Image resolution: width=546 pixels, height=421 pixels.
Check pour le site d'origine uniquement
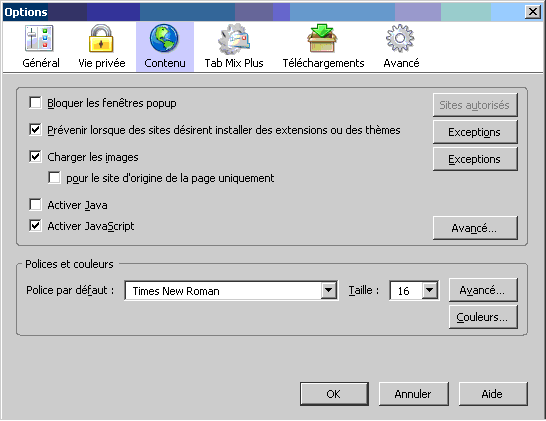(x=54, y=177)
